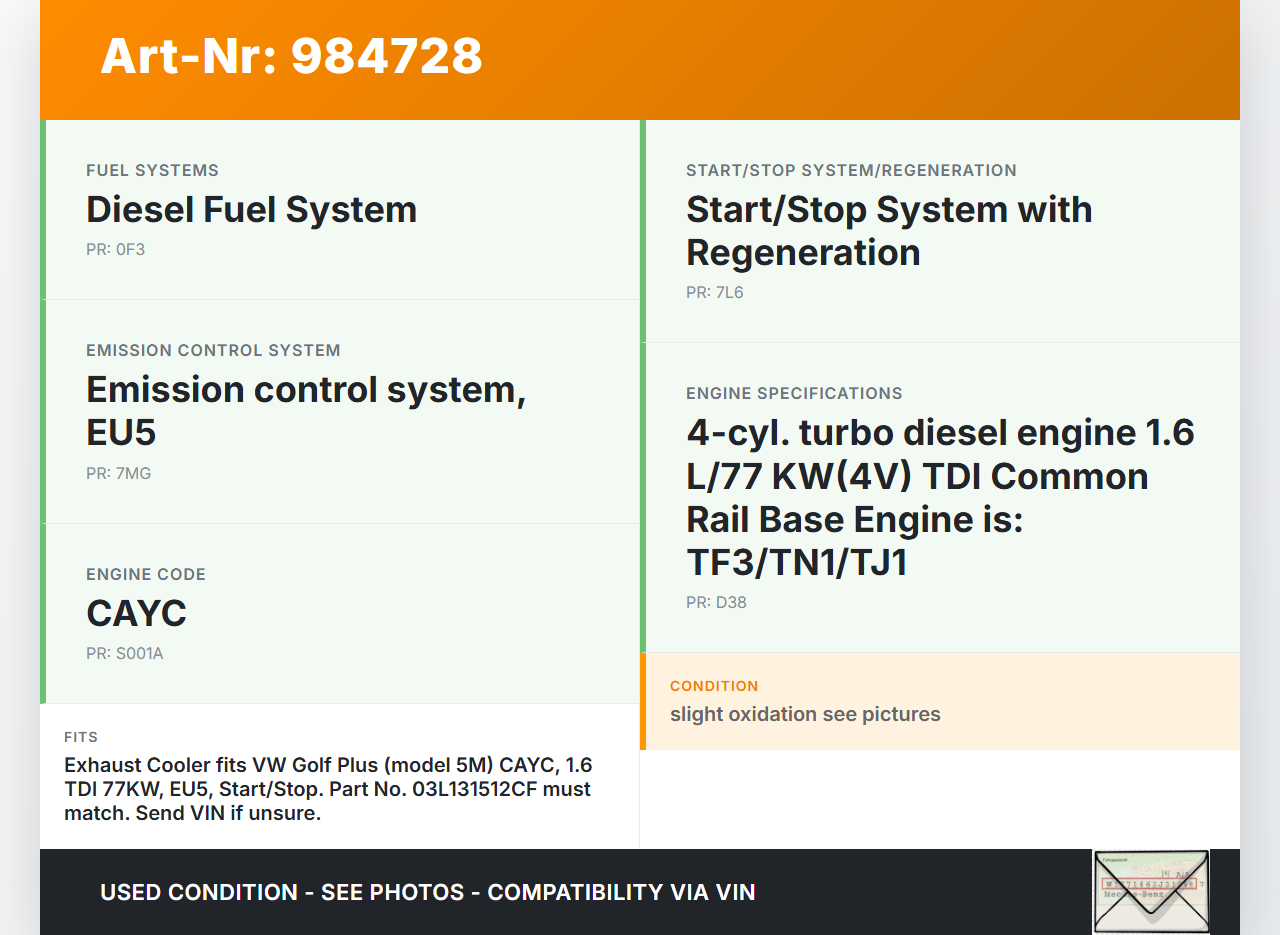Click the Exhaust Cooler fits description text
This screenshot has height=935, width=1280.
point(328,789)
